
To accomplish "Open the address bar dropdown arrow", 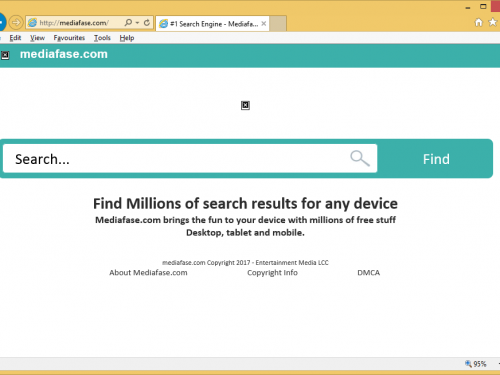I will [x=137, y=23].
